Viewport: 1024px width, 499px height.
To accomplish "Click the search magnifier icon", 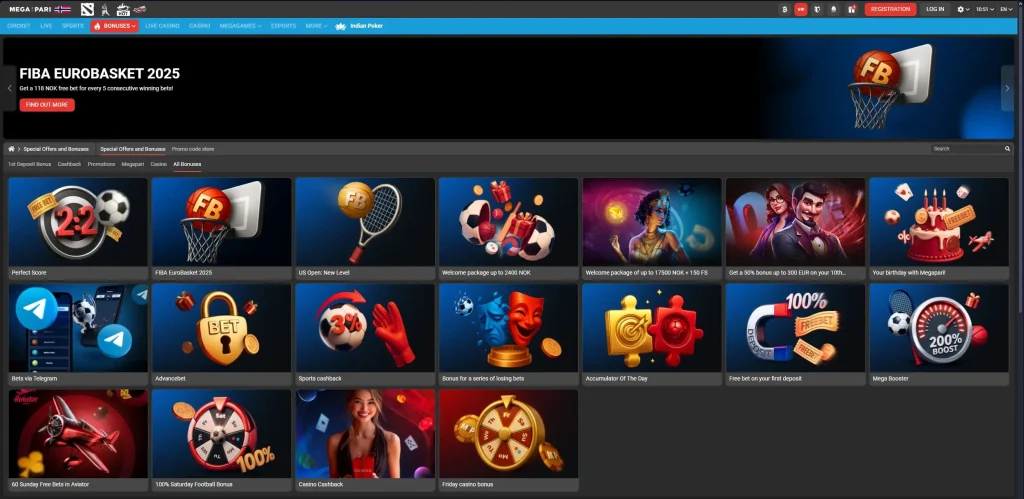I will pyautogui.click(x=1007, y=148).
